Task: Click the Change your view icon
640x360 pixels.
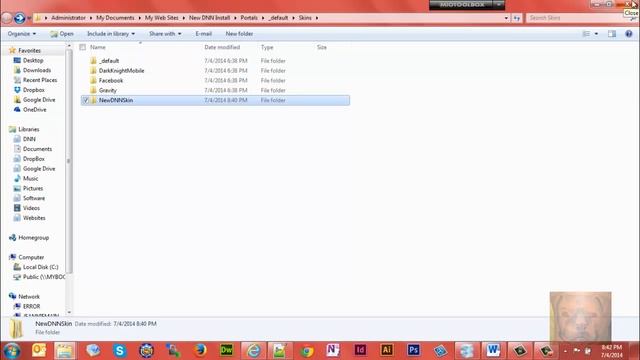Action: point(586,34)
